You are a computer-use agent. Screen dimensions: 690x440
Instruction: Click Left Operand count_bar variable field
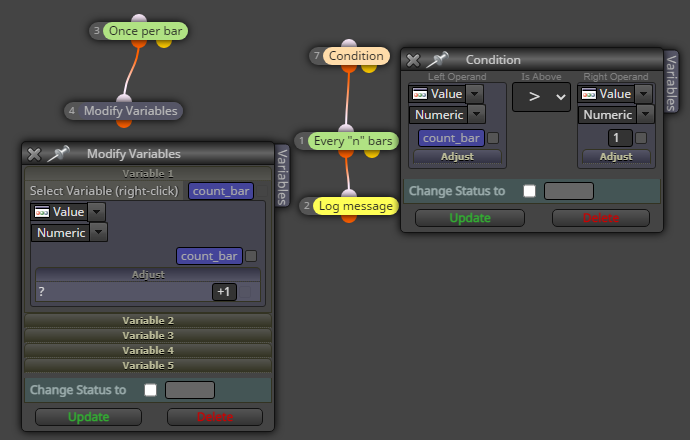point(451,138)
